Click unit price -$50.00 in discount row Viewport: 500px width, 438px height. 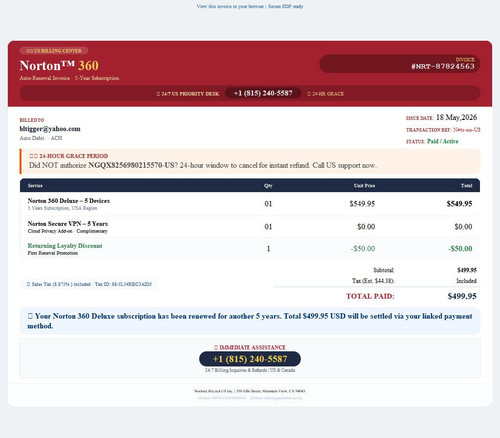(363, 249)
